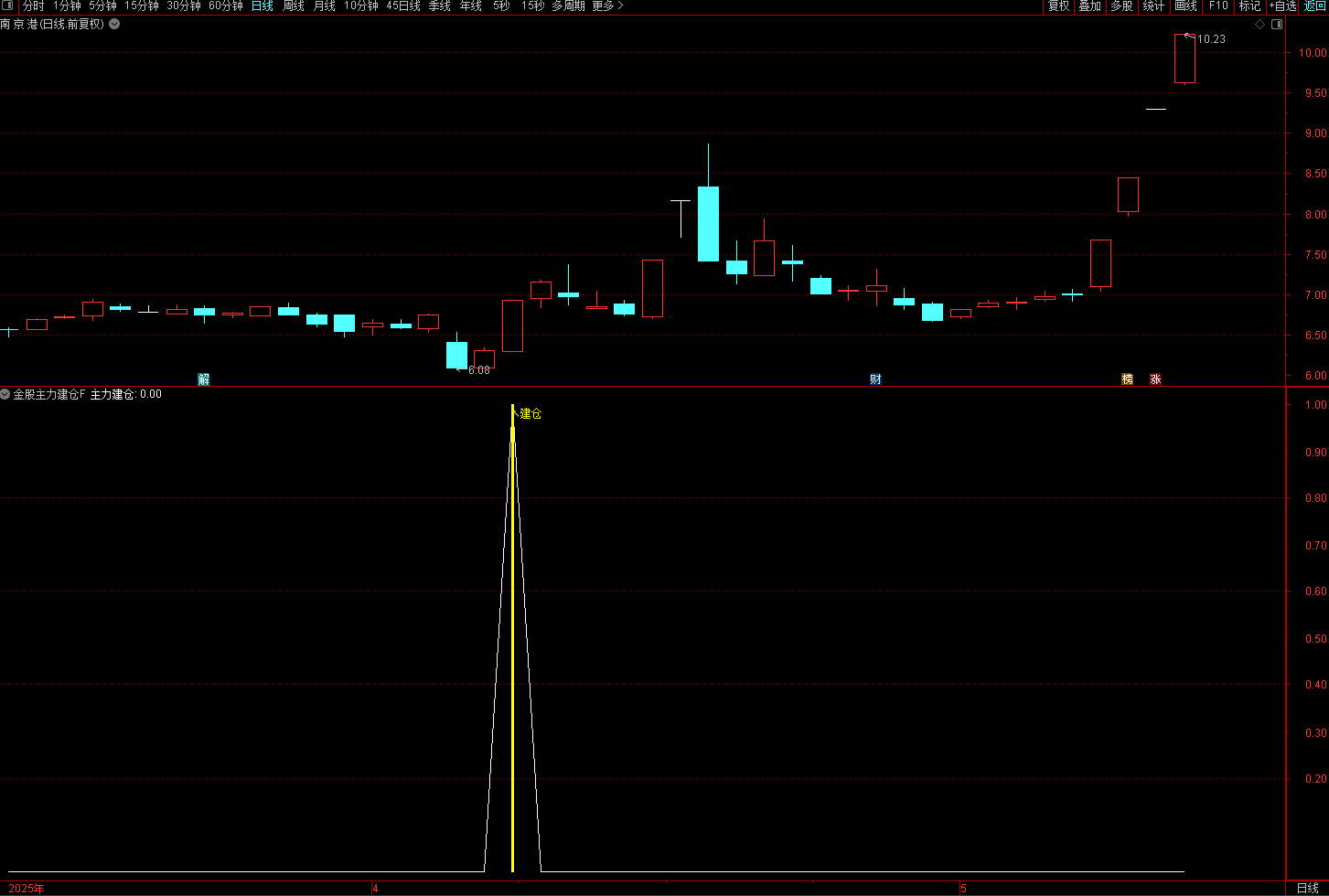Click the 金股主力建仓F indicator name
This screenshot has width=1329, height=896.
point(49,394)
